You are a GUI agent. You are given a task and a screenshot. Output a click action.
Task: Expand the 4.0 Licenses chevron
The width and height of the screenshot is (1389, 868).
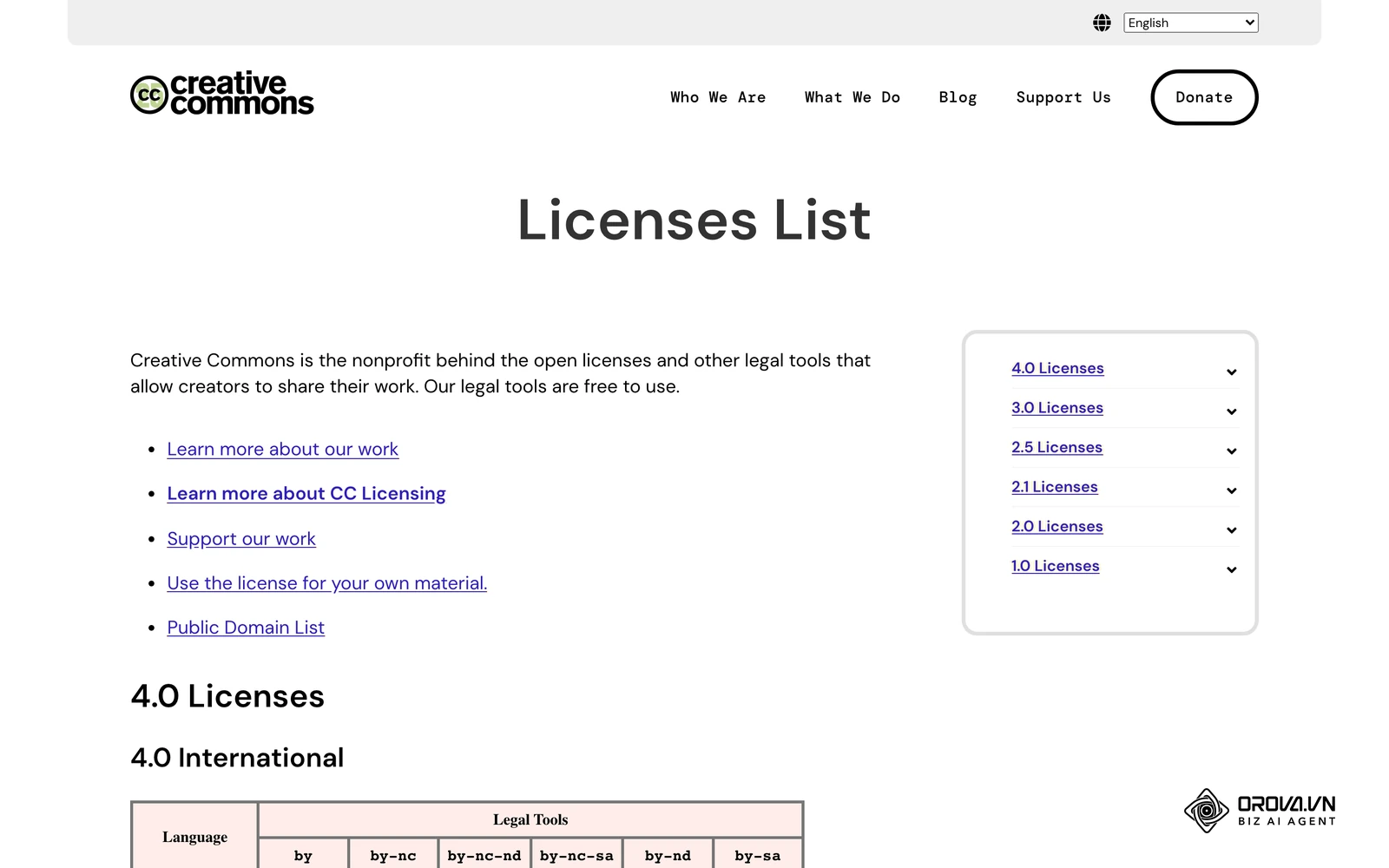coord(1231,372)
